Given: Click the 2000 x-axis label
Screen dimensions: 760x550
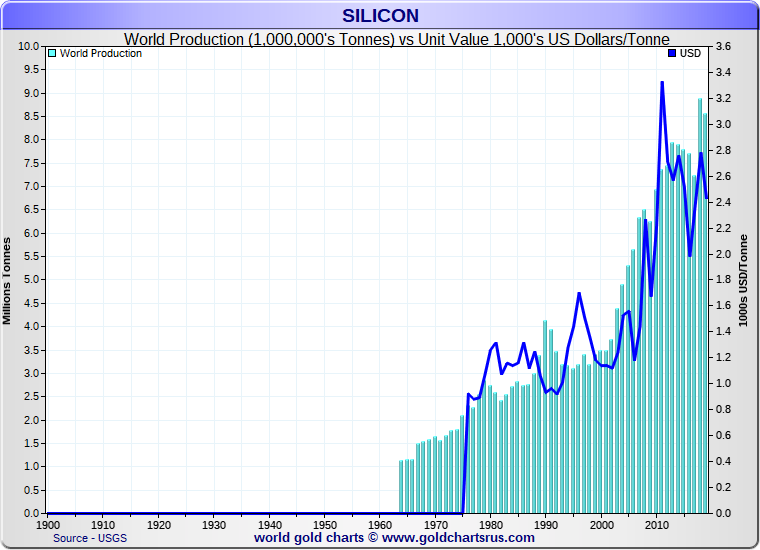Looking at the screenshot, I should (602, 525).
